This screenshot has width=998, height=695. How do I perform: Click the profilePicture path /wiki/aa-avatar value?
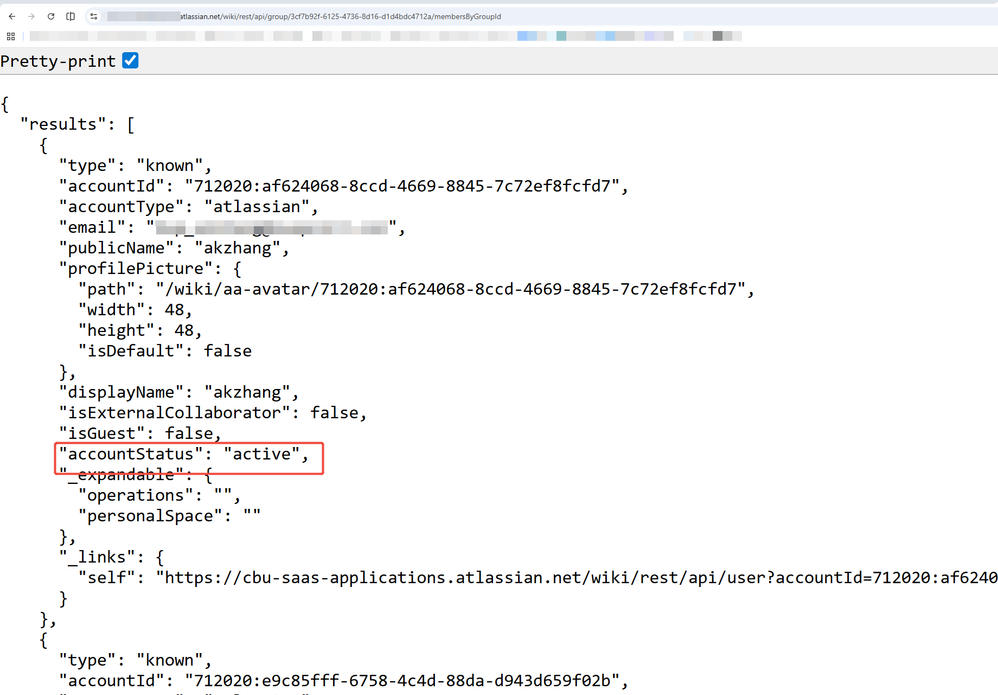[x=451, y=289]
